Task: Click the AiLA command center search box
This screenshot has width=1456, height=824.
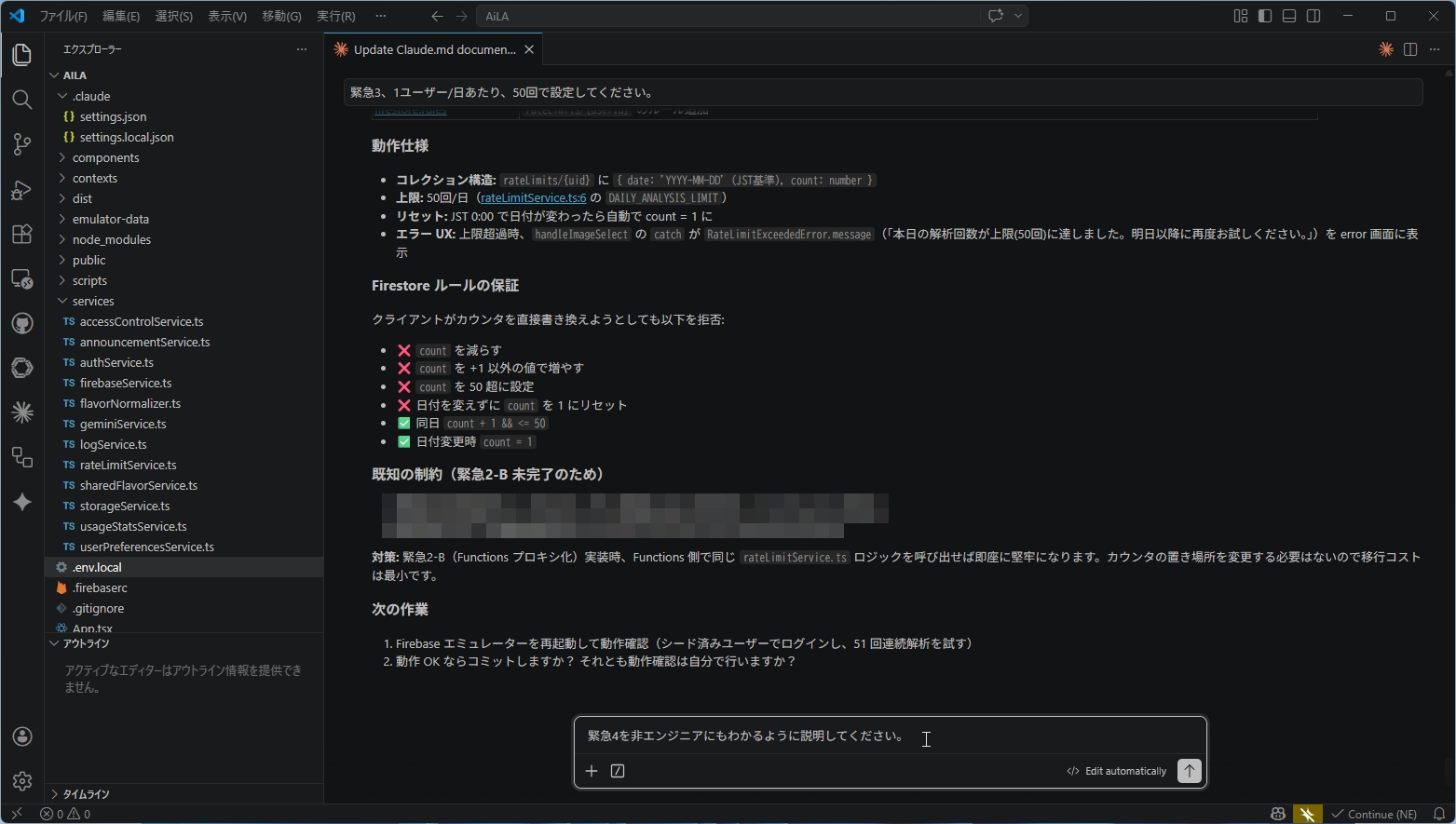Action: point(728,16)
